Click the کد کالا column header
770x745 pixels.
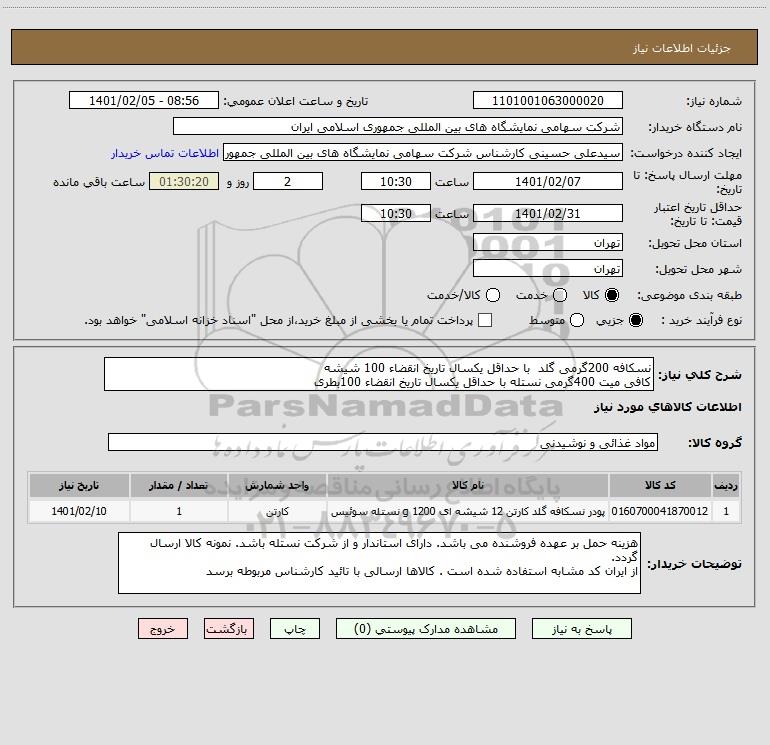pos(660,485)
